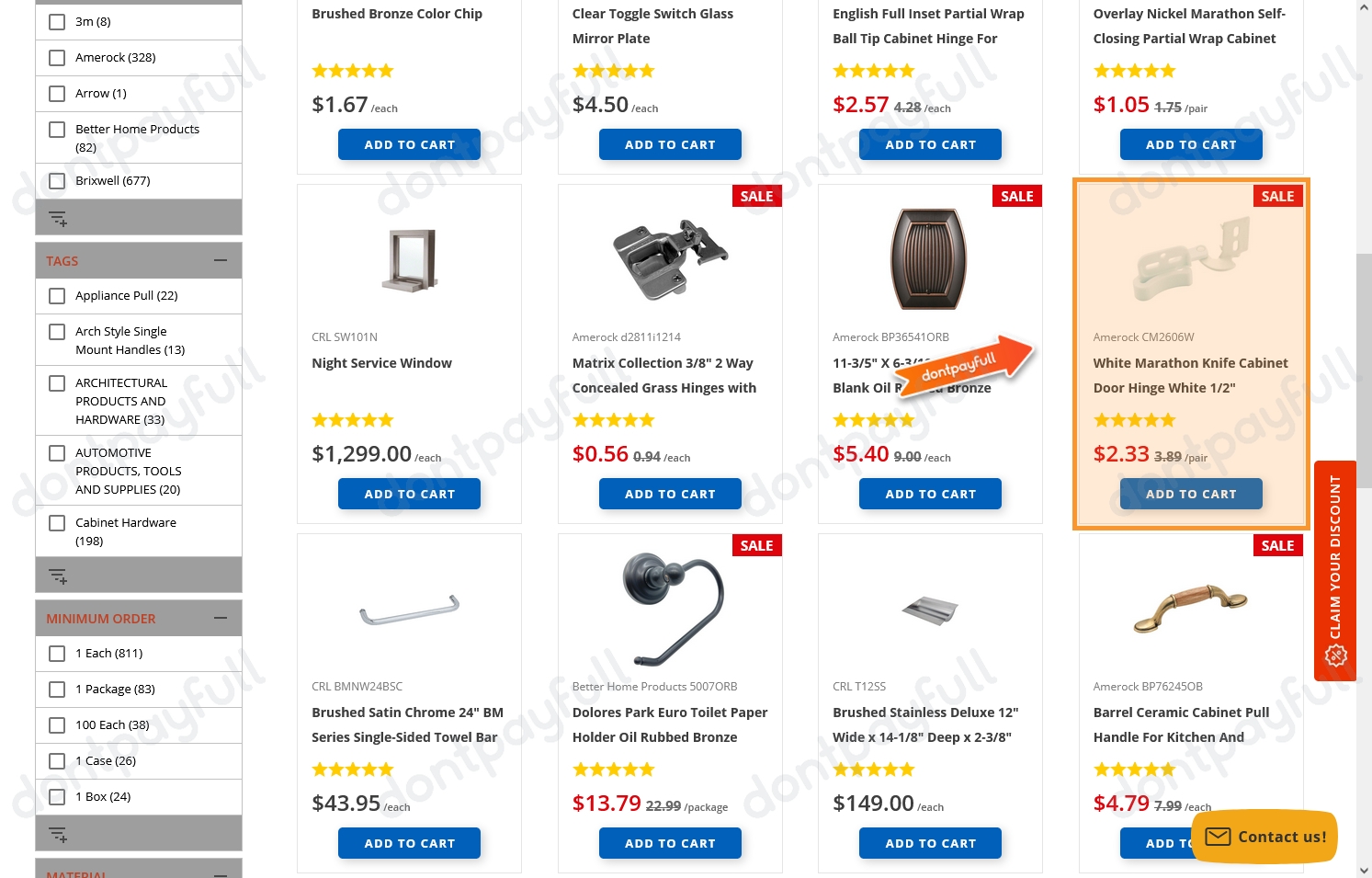1372x878 pixels.
Task: Check the 1 Each minimum order filter
Action: (56, 653)
